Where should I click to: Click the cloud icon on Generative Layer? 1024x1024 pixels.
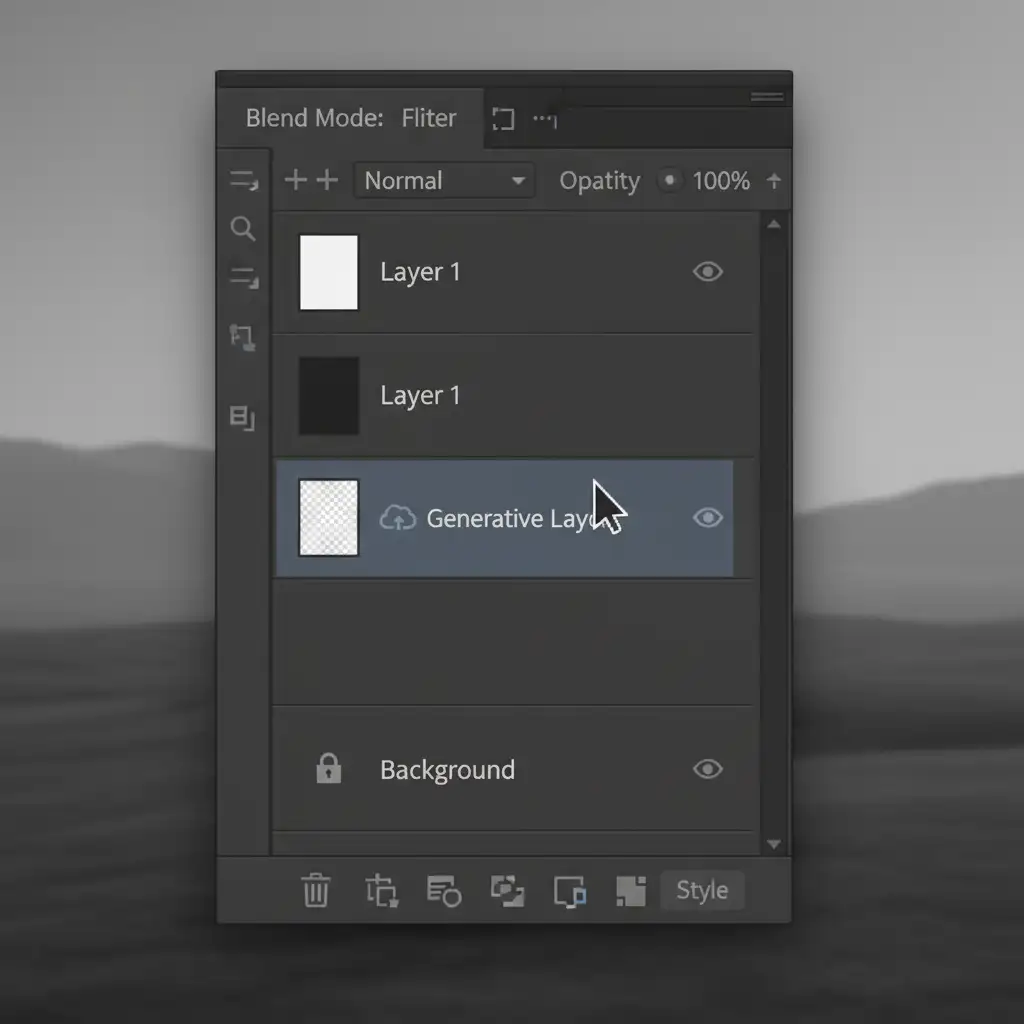(397, 518)
